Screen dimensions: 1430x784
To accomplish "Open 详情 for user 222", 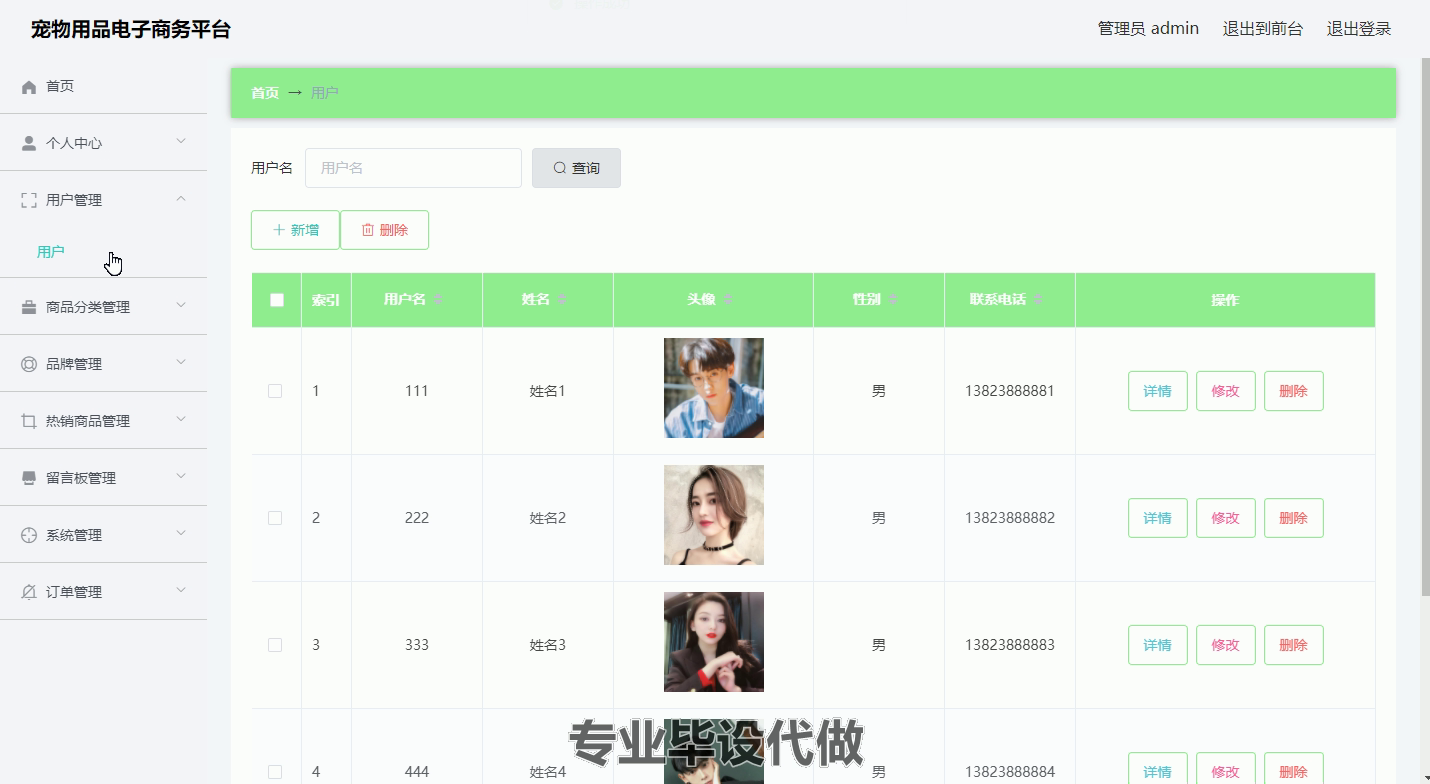I will (1157, 518).
